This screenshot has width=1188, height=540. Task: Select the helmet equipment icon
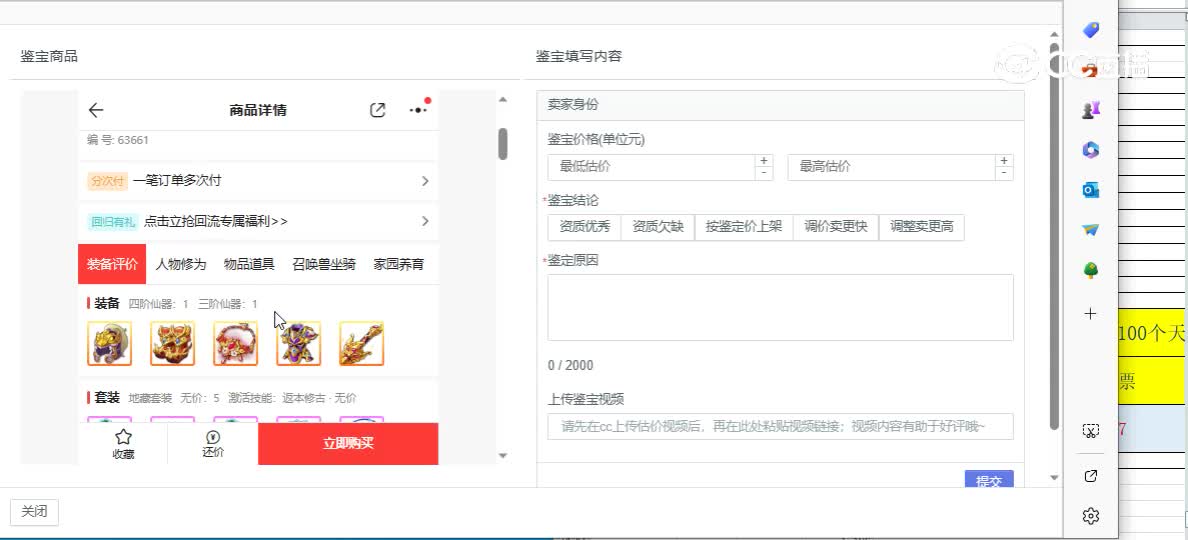tap(110, 343)
